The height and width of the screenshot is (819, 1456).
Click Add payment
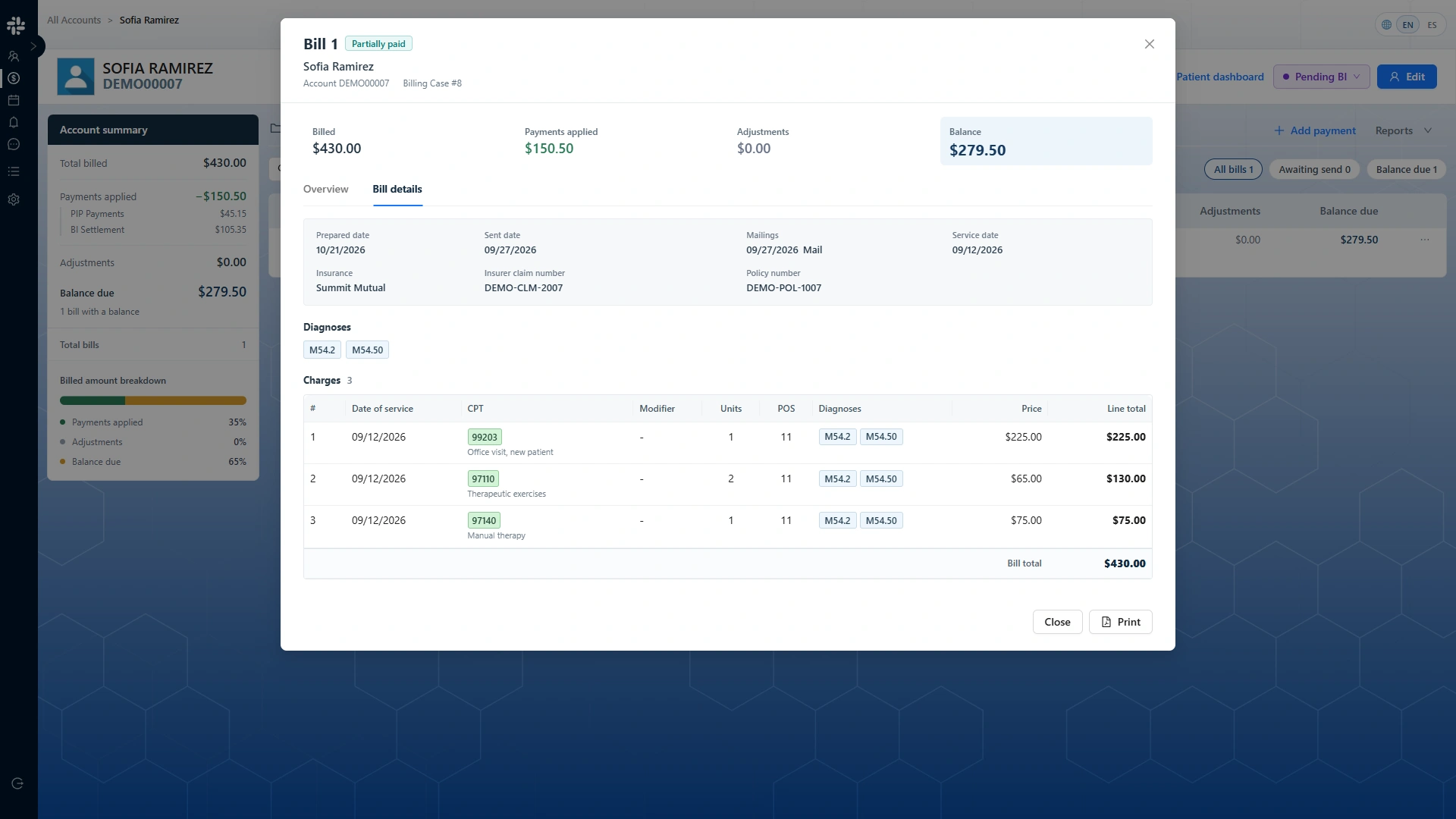point(1315,130)
